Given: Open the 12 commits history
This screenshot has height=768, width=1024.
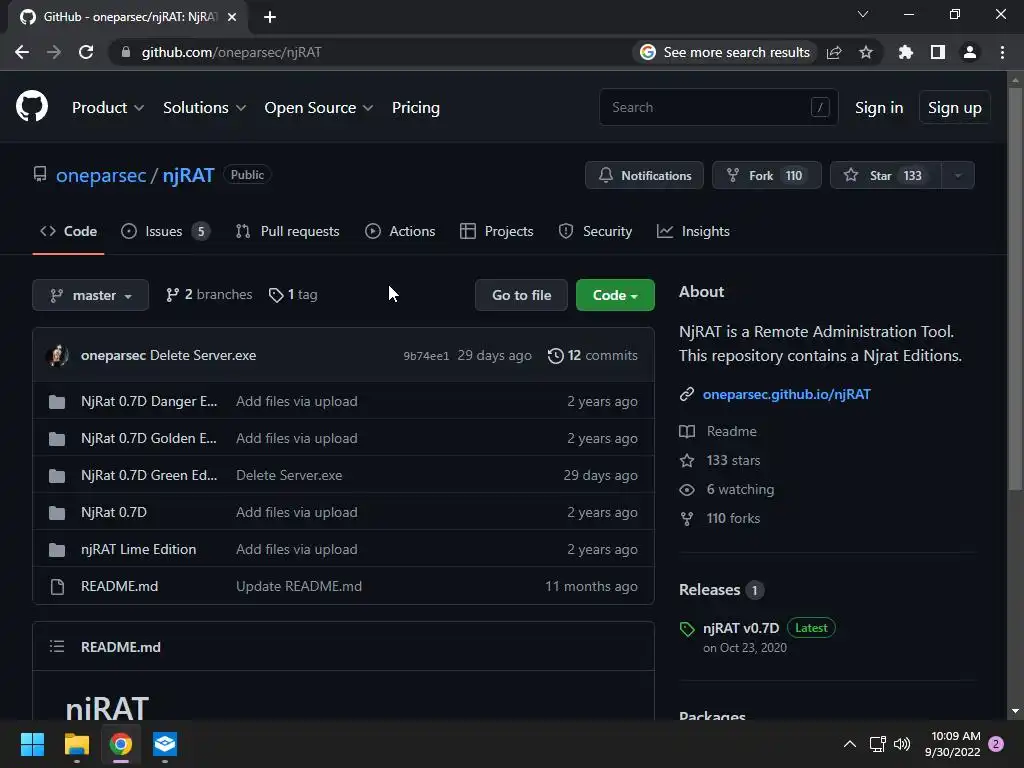Looking at the screenshot, I should click(593, 355).
